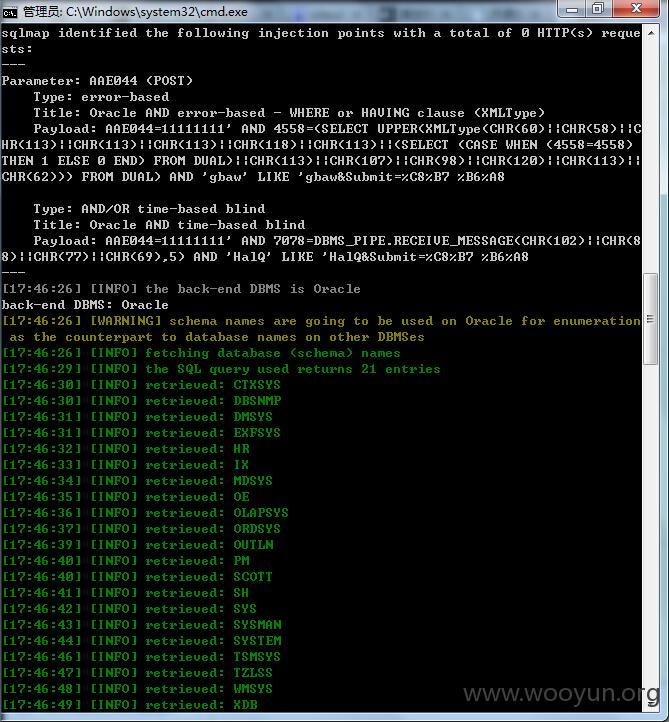This screenshot has height=722, width=669.
Task: Click the window title 'C:\Windows\system32\cmd.exe'
Action: (x=157, y=12)
